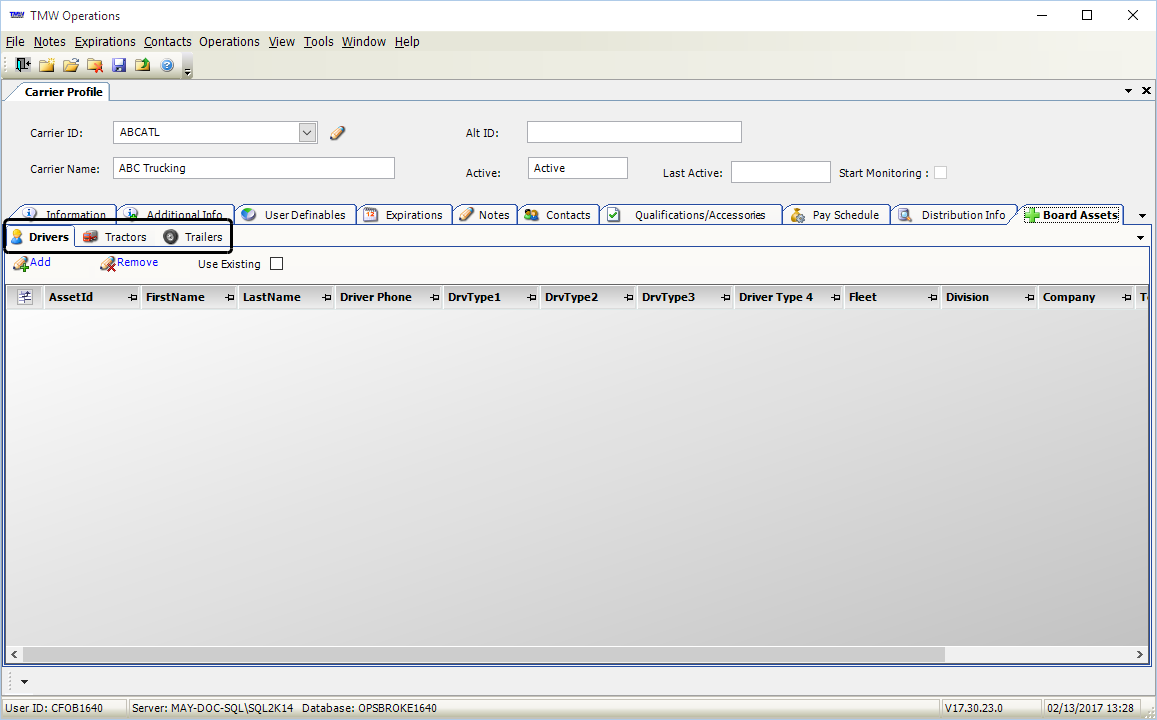This screenshot has width=1157, height=720.
Task: Pin the AssetId column
Action: [133, 297]
